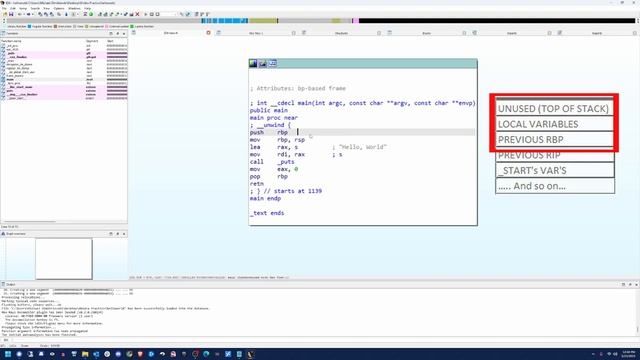Expand the jump forward history arrow
Viewport: 640px width, 360px height.
coord(33,14)
